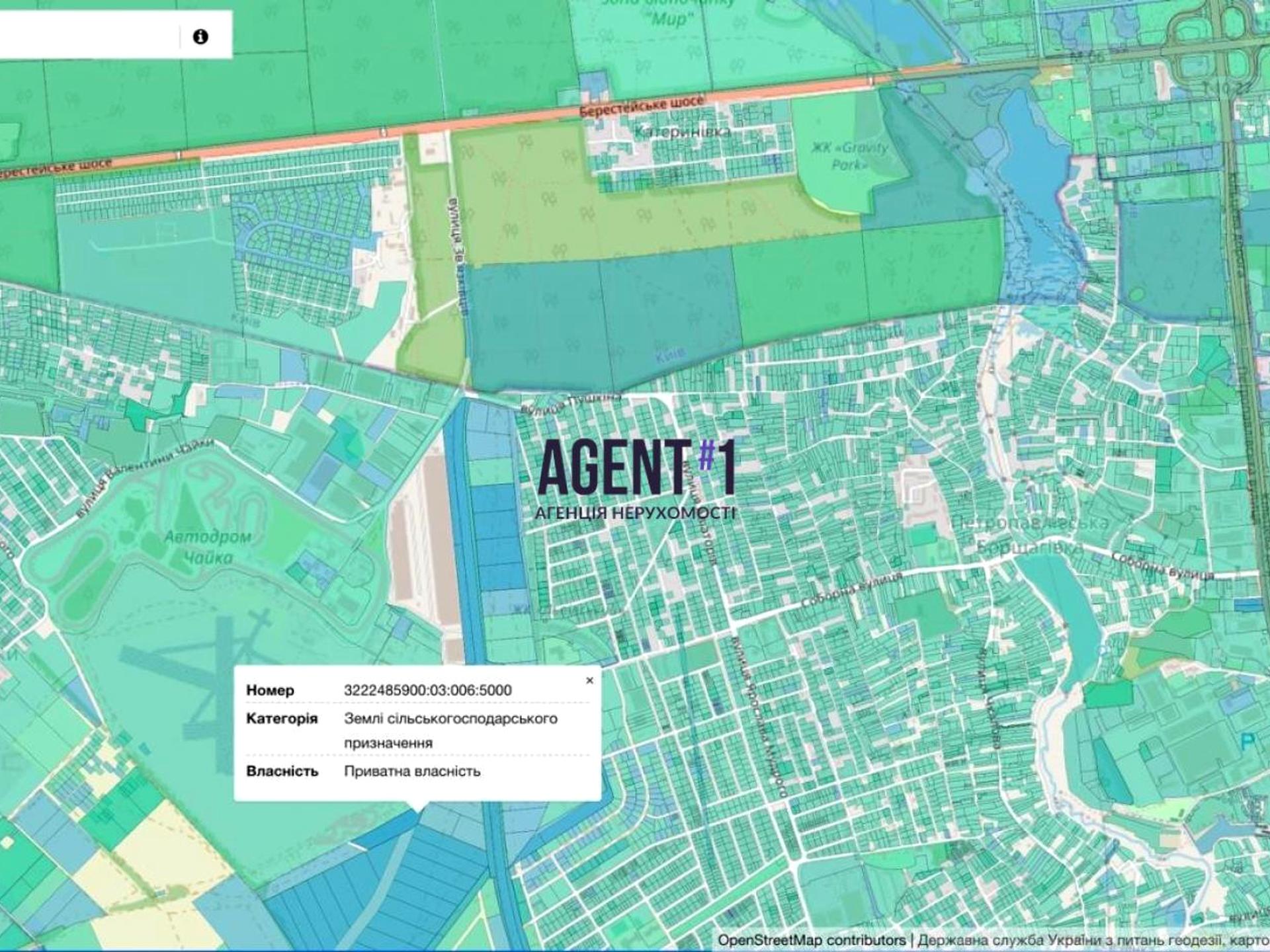The image size is (1270, 952).
Task: Click the Петропавлівська Борщагівка place label
Action: (x=1029, y=535)
